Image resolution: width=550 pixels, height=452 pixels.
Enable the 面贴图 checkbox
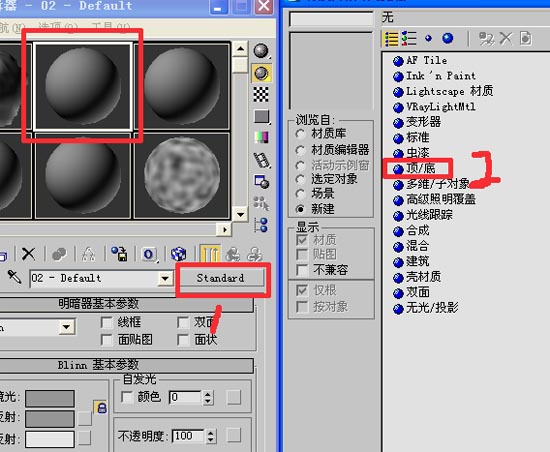tap(106, 340)
